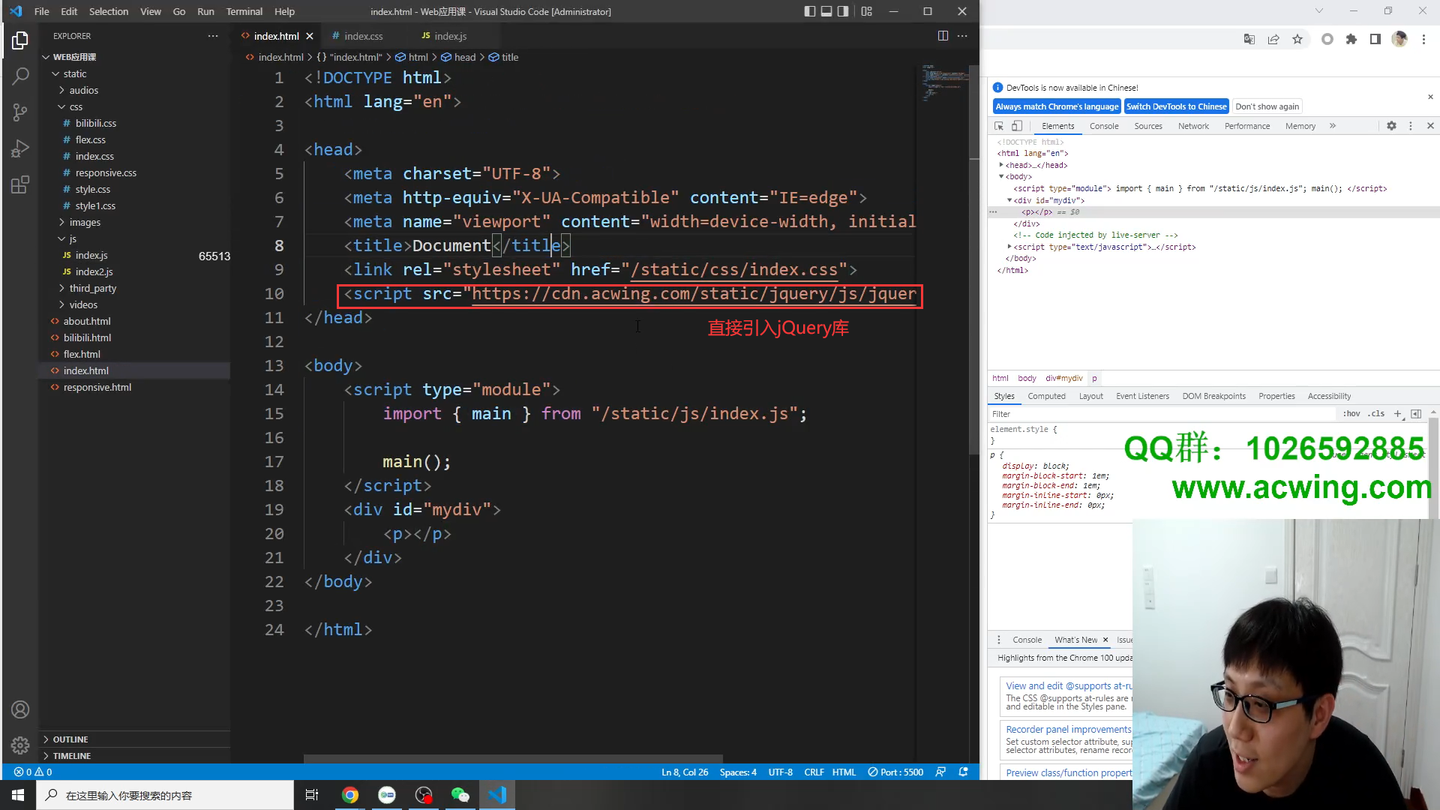The image size is (1440, 810).
Task: Open Chrome profile avatar
Action: (1400, 39)
